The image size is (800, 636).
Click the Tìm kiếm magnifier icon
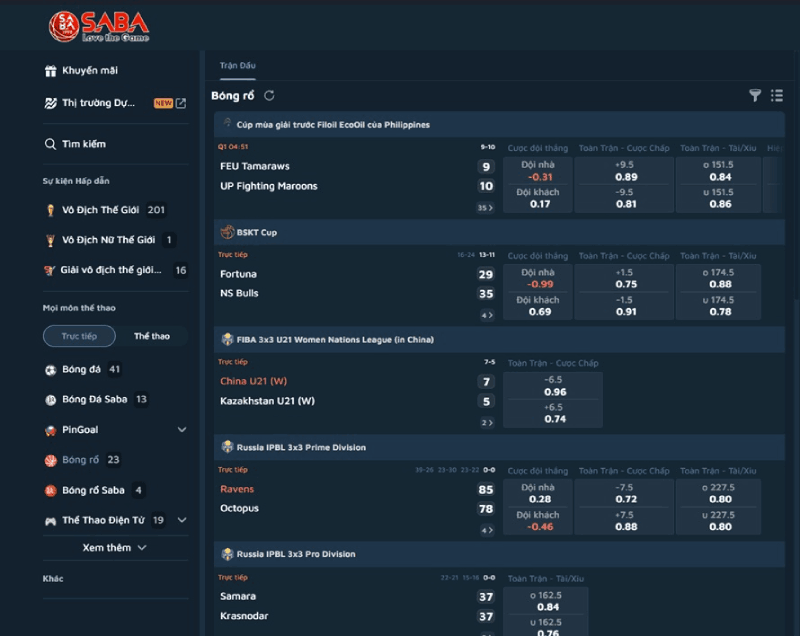pos(50,144)
